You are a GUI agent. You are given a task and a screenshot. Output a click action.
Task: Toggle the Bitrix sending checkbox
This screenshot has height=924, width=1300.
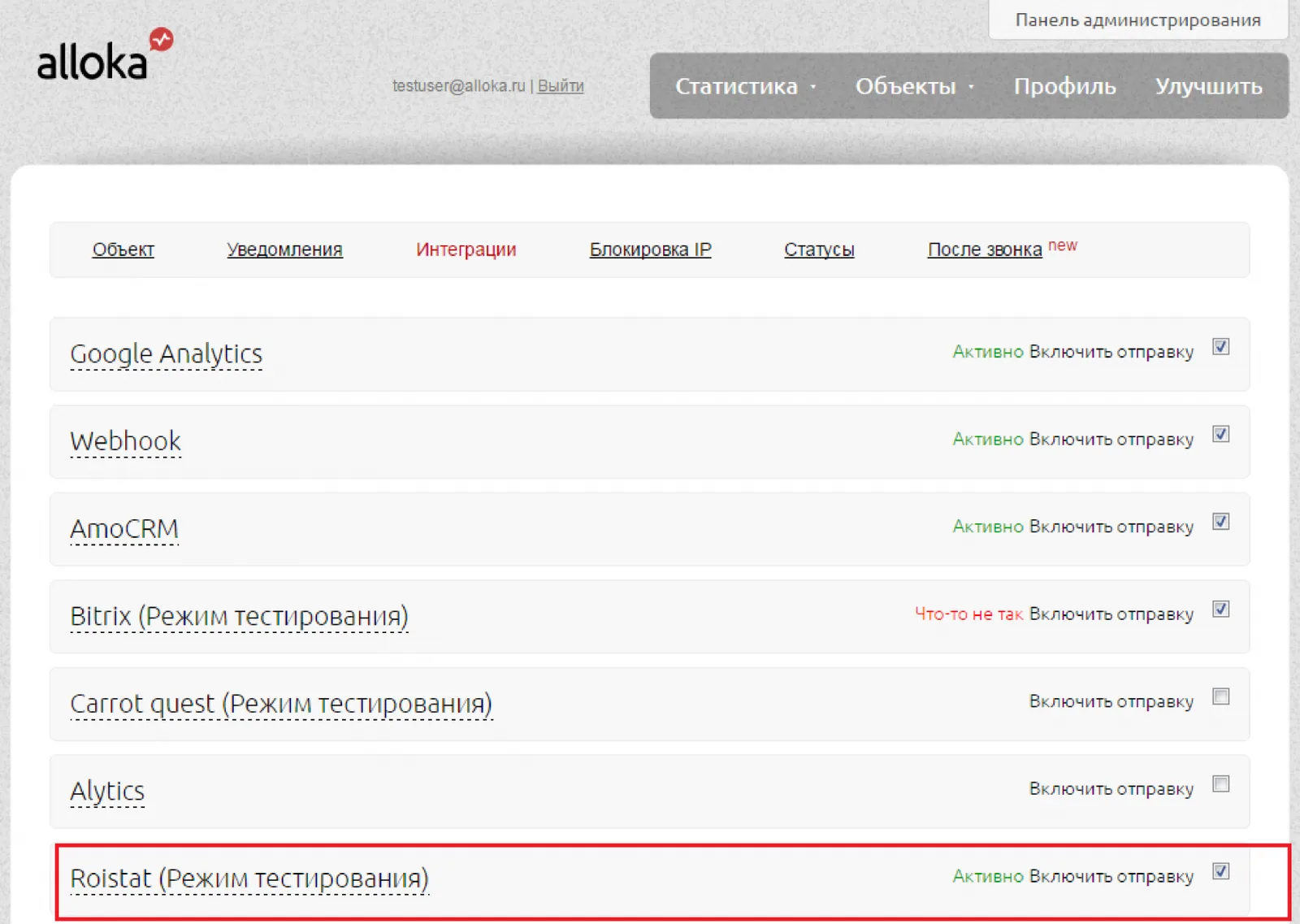[x=1220, y=609]
